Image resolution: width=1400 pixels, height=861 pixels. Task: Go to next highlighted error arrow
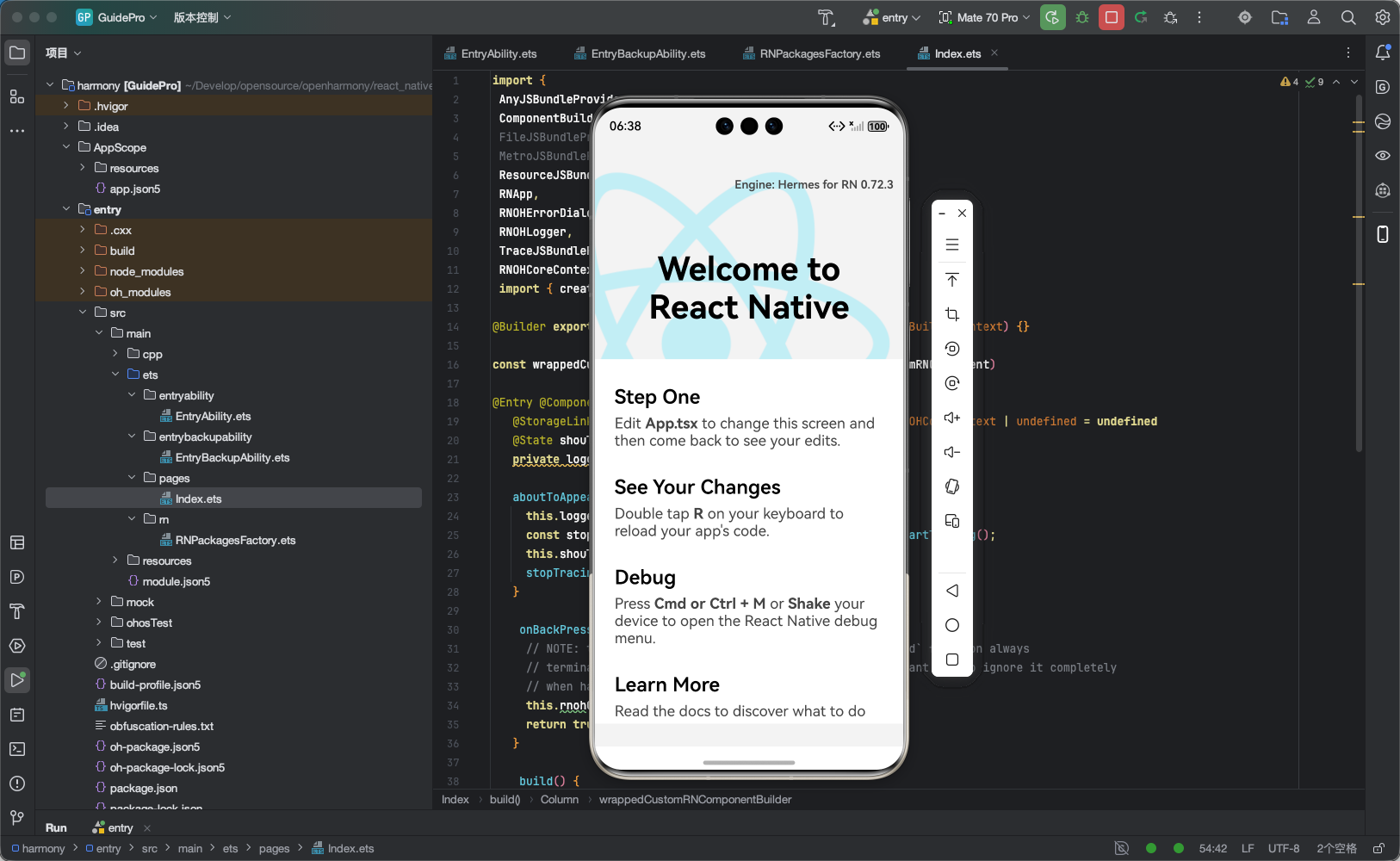tap(1354, 82)
